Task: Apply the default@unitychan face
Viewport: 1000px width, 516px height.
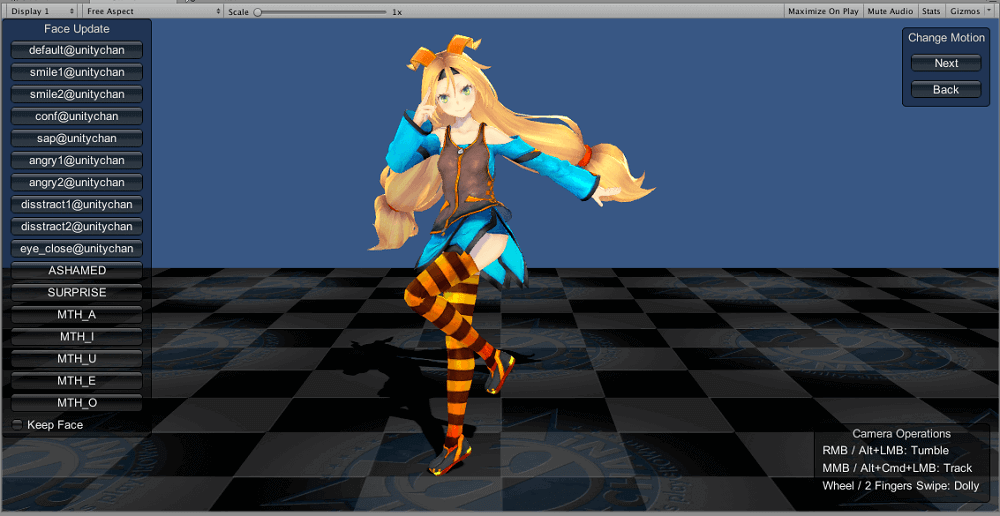Action: pyautogui.click(x=77, y=50)
